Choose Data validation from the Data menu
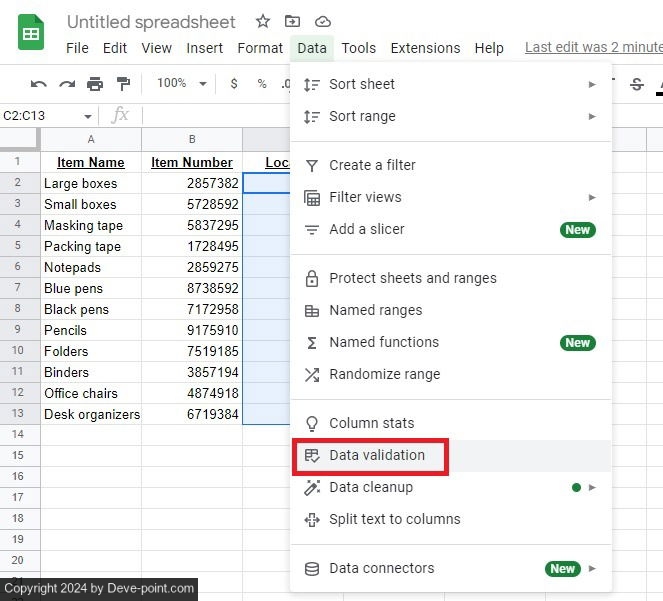663x601 pixels. pos(377,455)
